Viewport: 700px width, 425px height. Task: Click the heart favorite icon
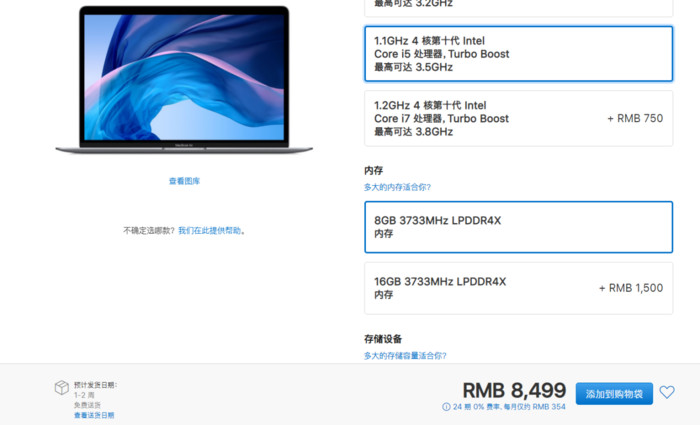pyautogui.click(x=667, y=392)
